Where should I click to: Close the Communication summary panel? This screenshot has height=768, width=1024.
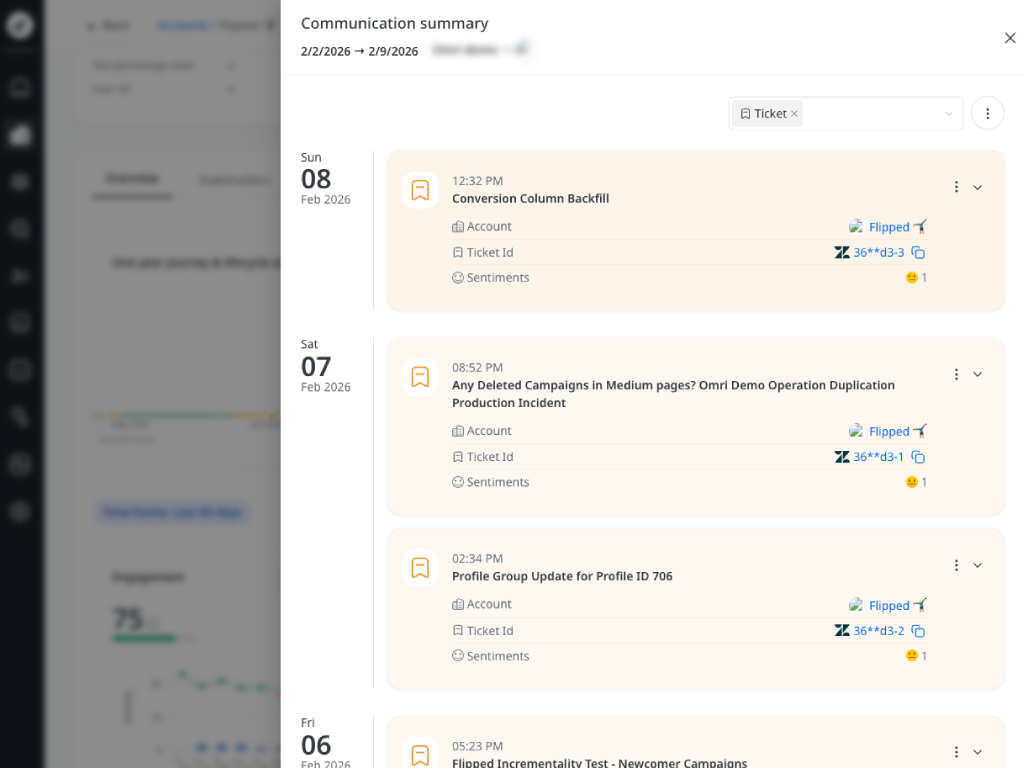1010,38
